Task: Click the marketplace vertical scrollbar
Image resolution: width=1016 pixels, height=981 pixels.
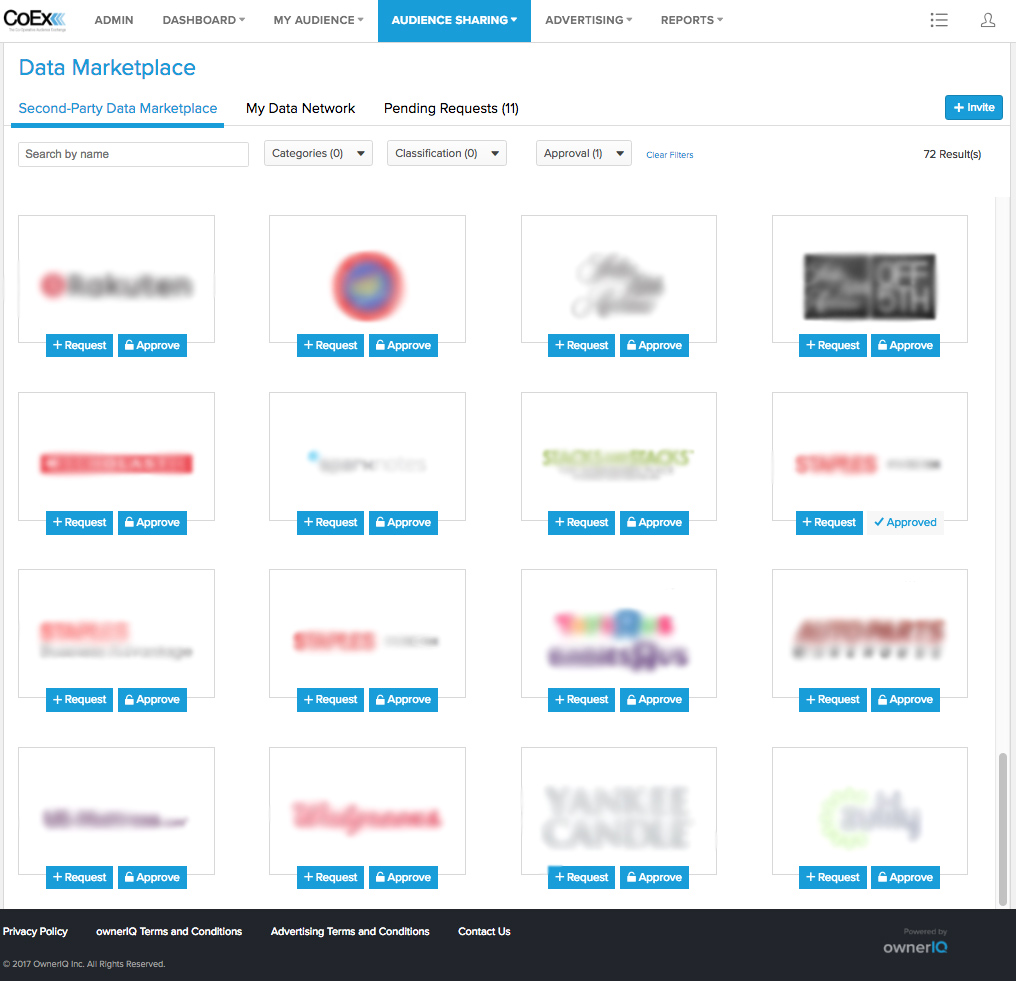Action: tap(1002, 829)
